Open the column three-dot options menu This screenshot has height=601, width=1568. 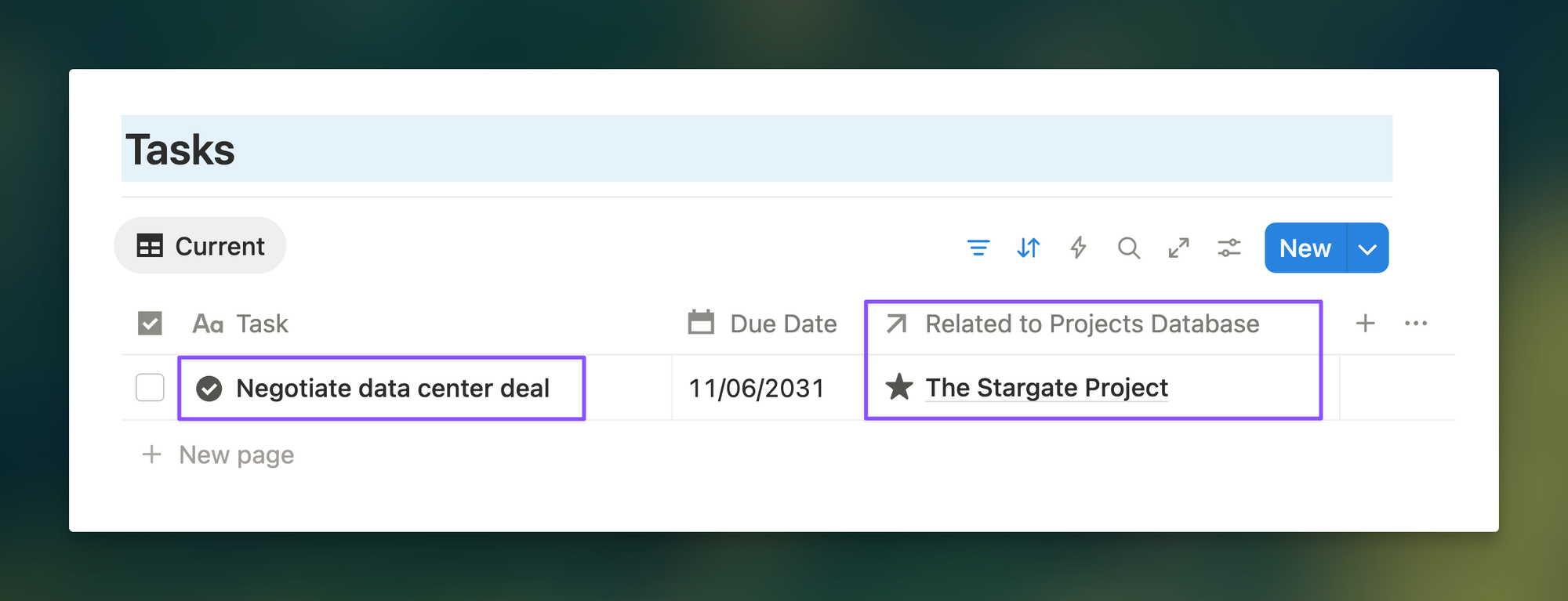1415,324
